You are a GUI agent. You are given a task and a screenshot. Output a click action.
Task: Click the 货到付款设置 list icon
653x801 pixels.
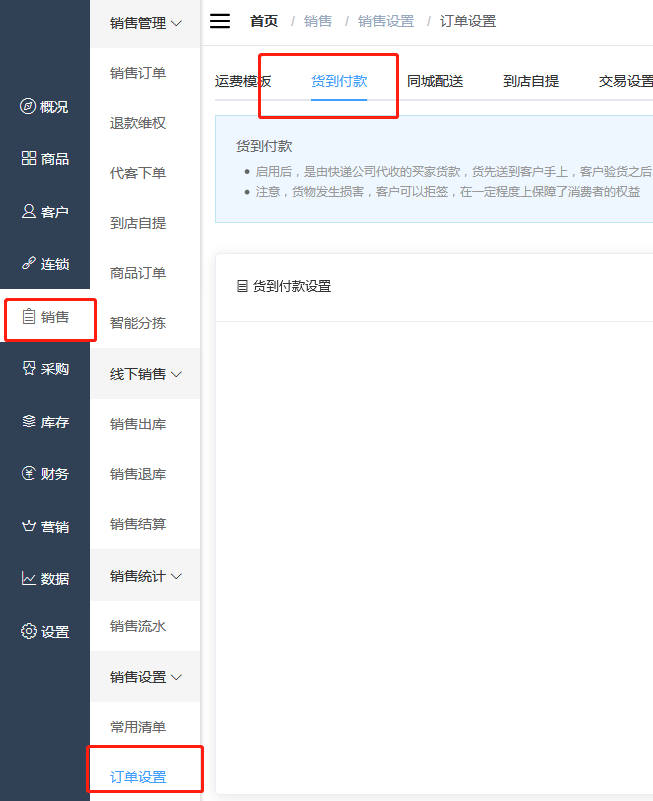coord(242,286)
